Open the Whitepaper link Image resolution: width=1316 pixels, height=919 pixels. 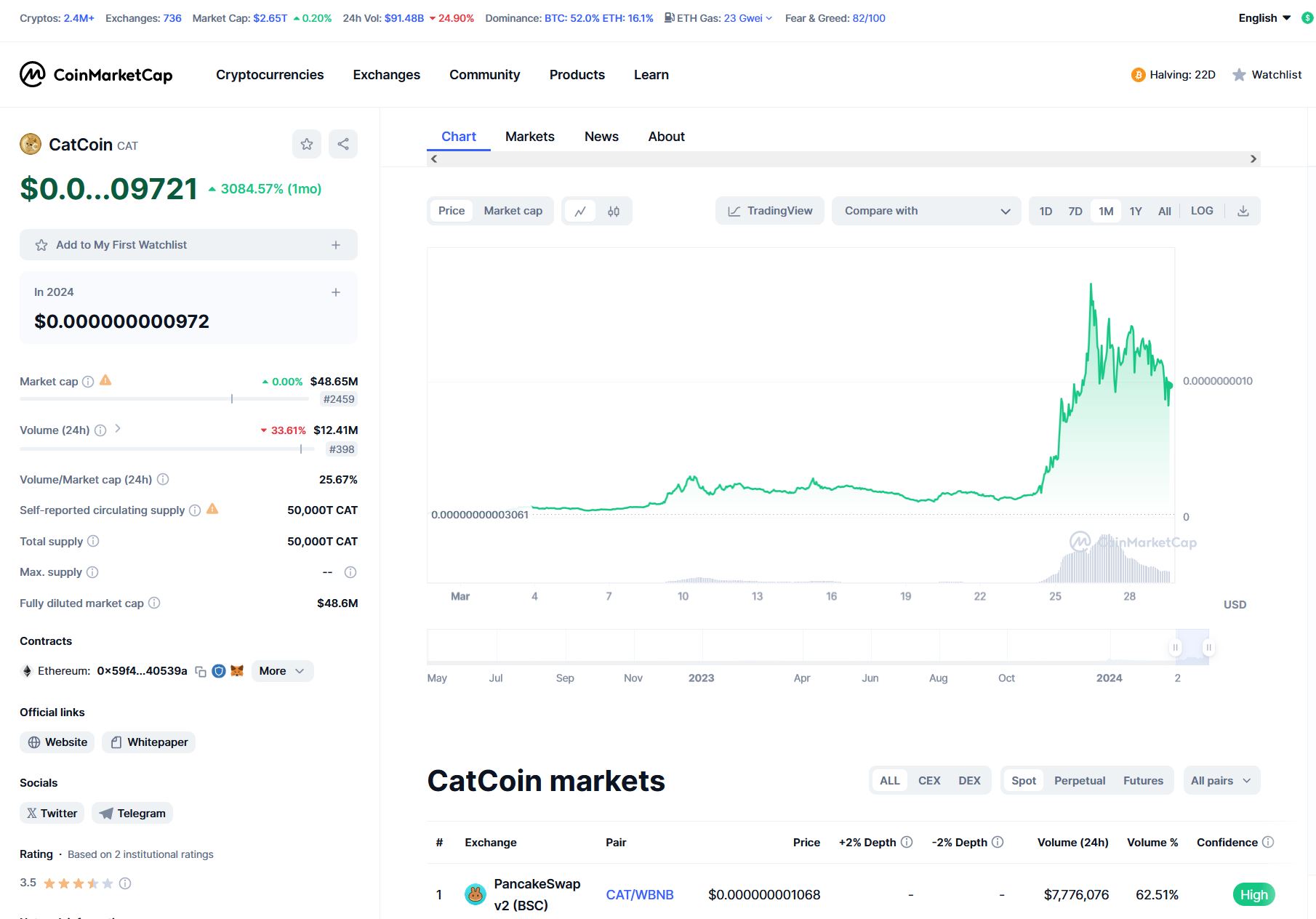tap(149, 742)
